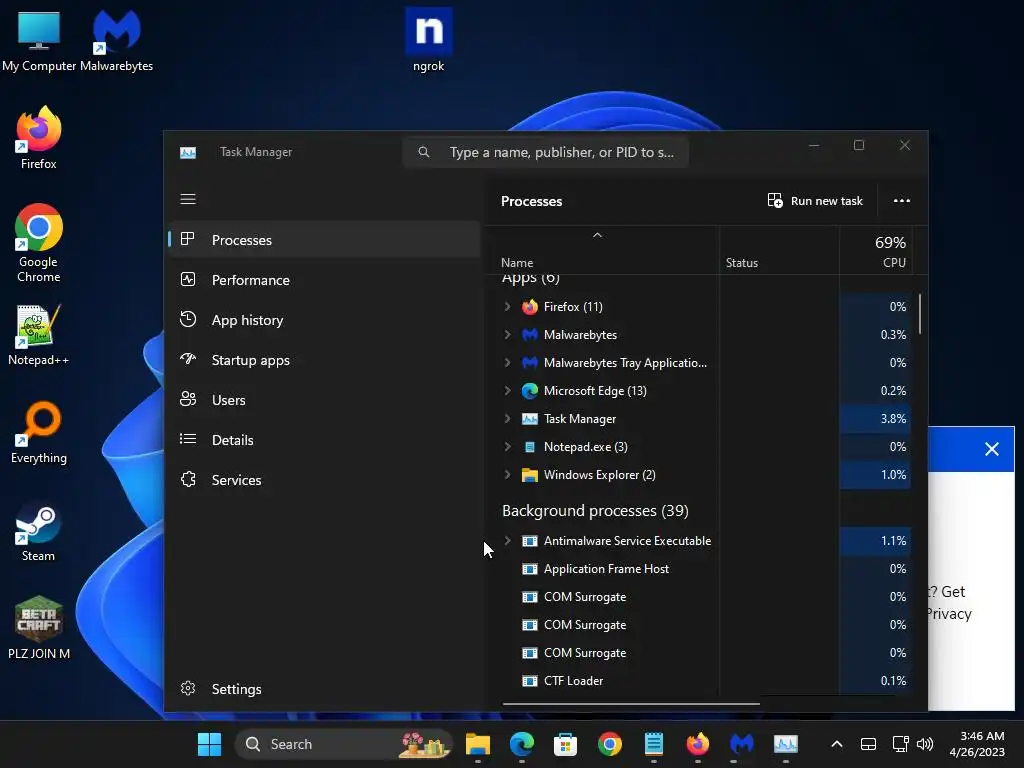Viewport: 1024px width, 768px height.
Task: Open Google Chrome from the taskbar
Action: [x=610, y=744]
